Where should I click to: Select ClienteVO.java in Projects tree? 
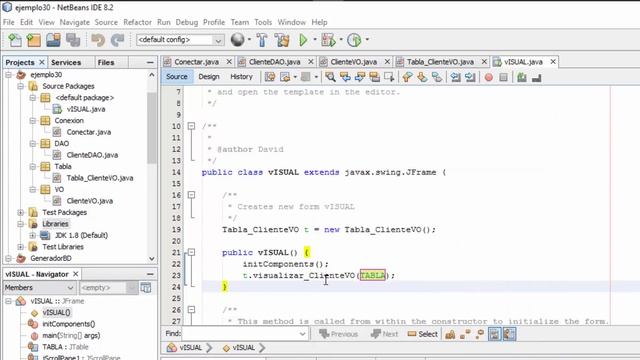pos(89,201)
